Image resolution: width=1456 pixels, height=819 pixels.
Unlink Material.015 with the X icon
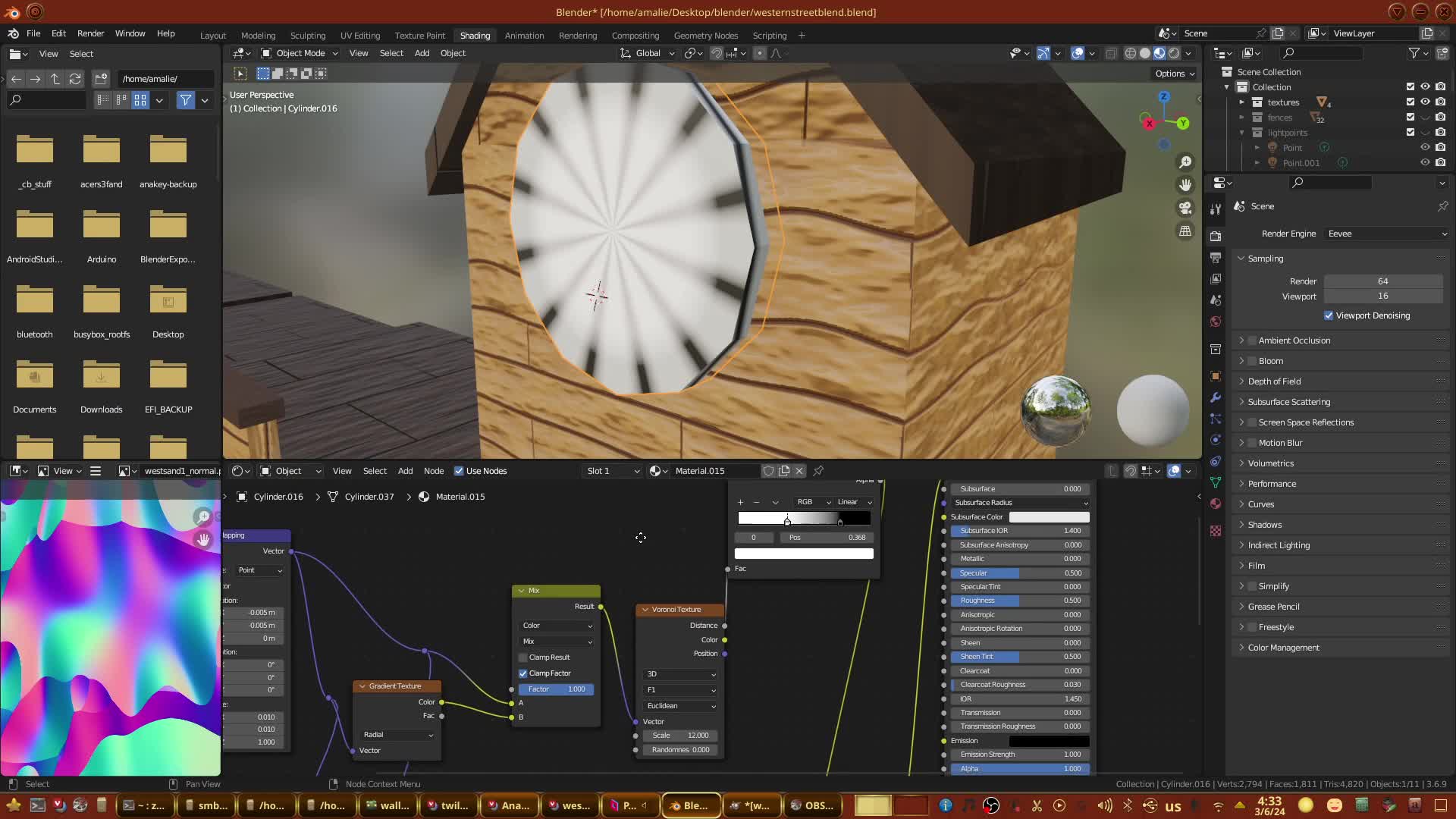pyautogui.click(x=799, y=471)
